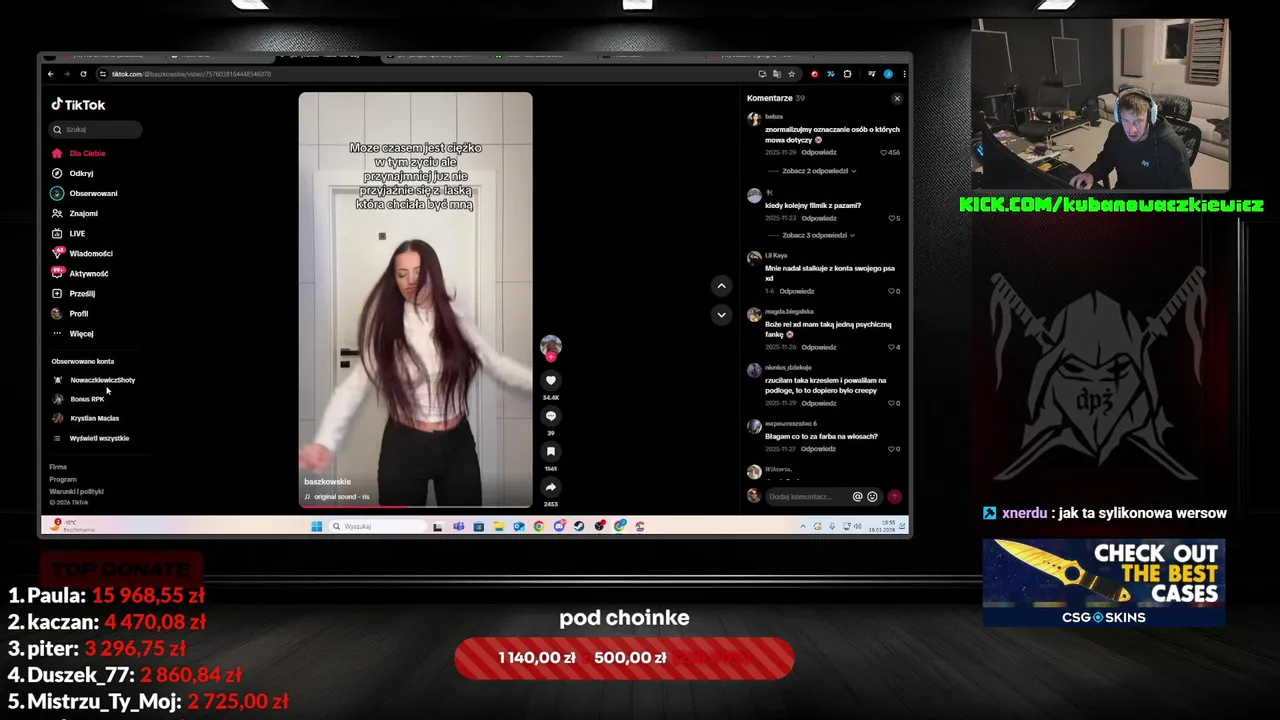
Task: Expand the Więcej menu
Action: coord(73,333)
